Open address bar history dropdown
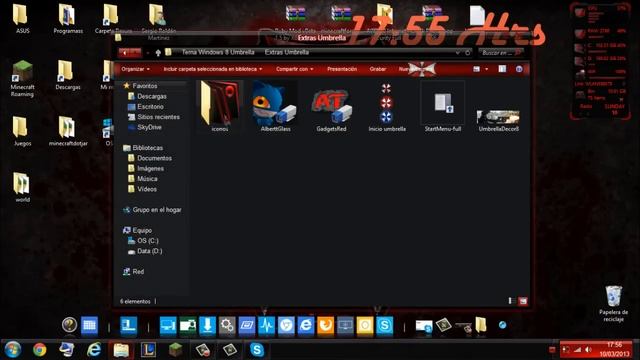Screen dimensions: 640x360 pos(458,52)
